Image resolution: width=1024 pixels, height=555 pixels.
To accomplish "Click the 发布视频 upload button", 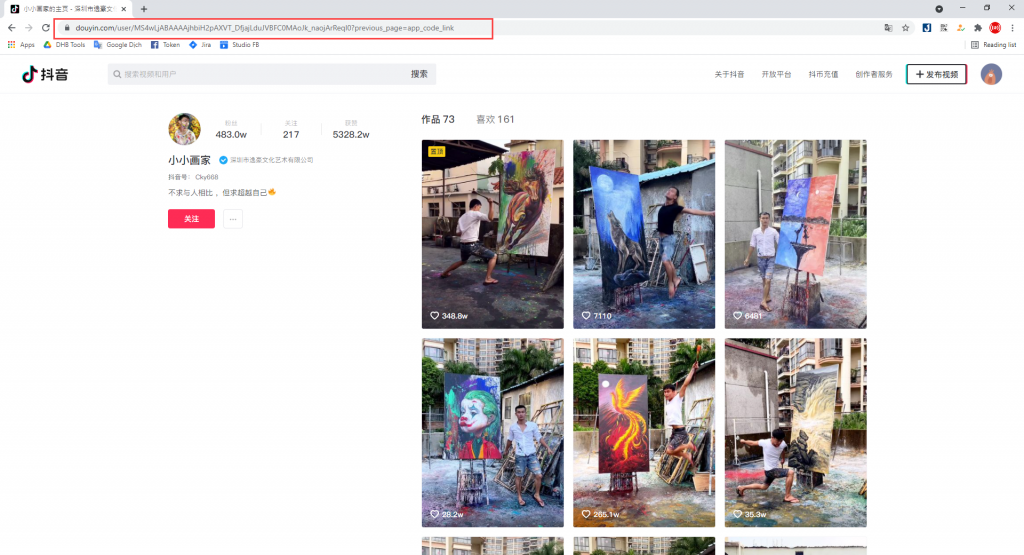I will (936, 74).
